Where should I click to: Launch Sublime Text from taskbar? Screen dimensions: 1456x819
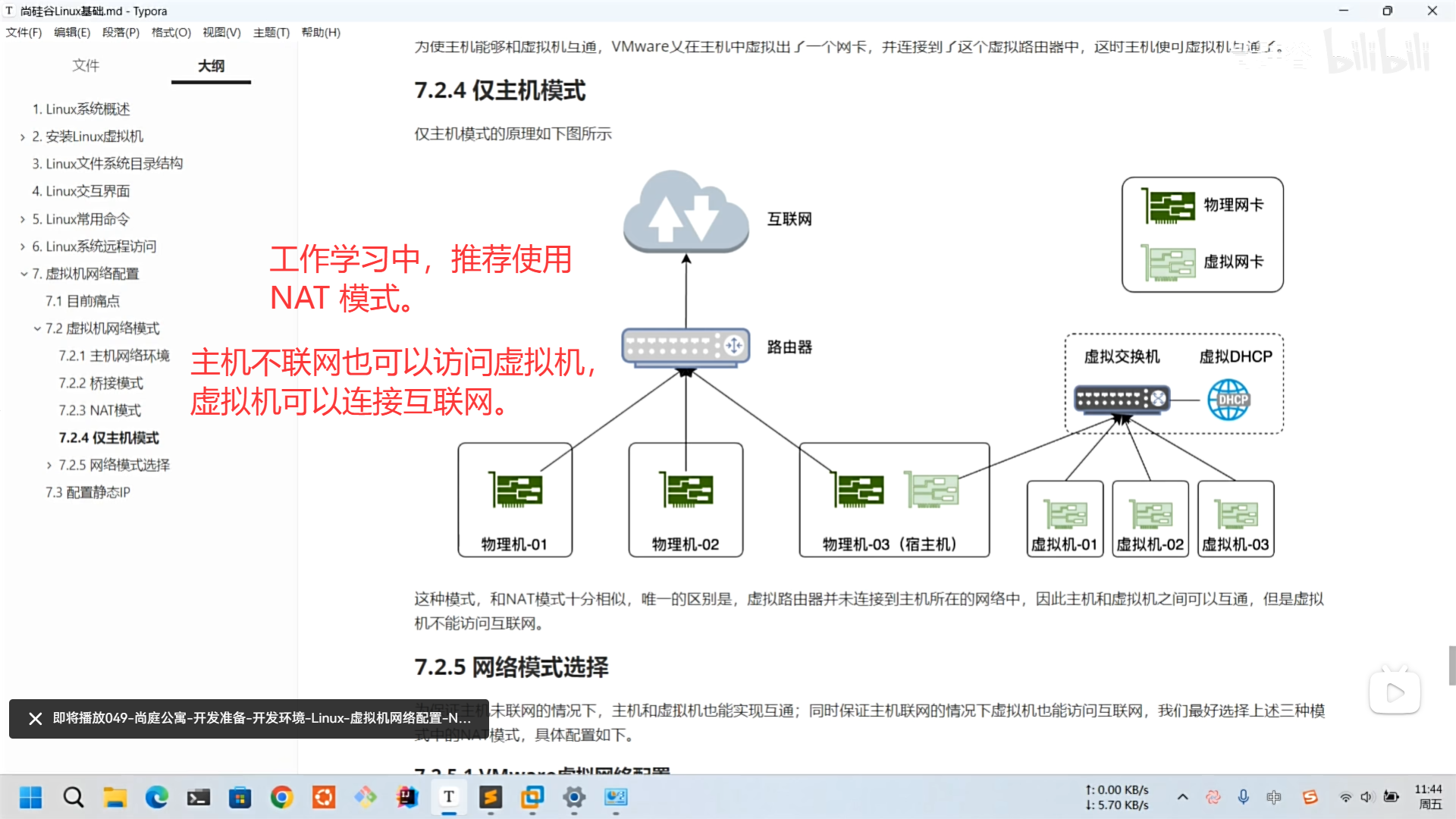pos(491,797)
